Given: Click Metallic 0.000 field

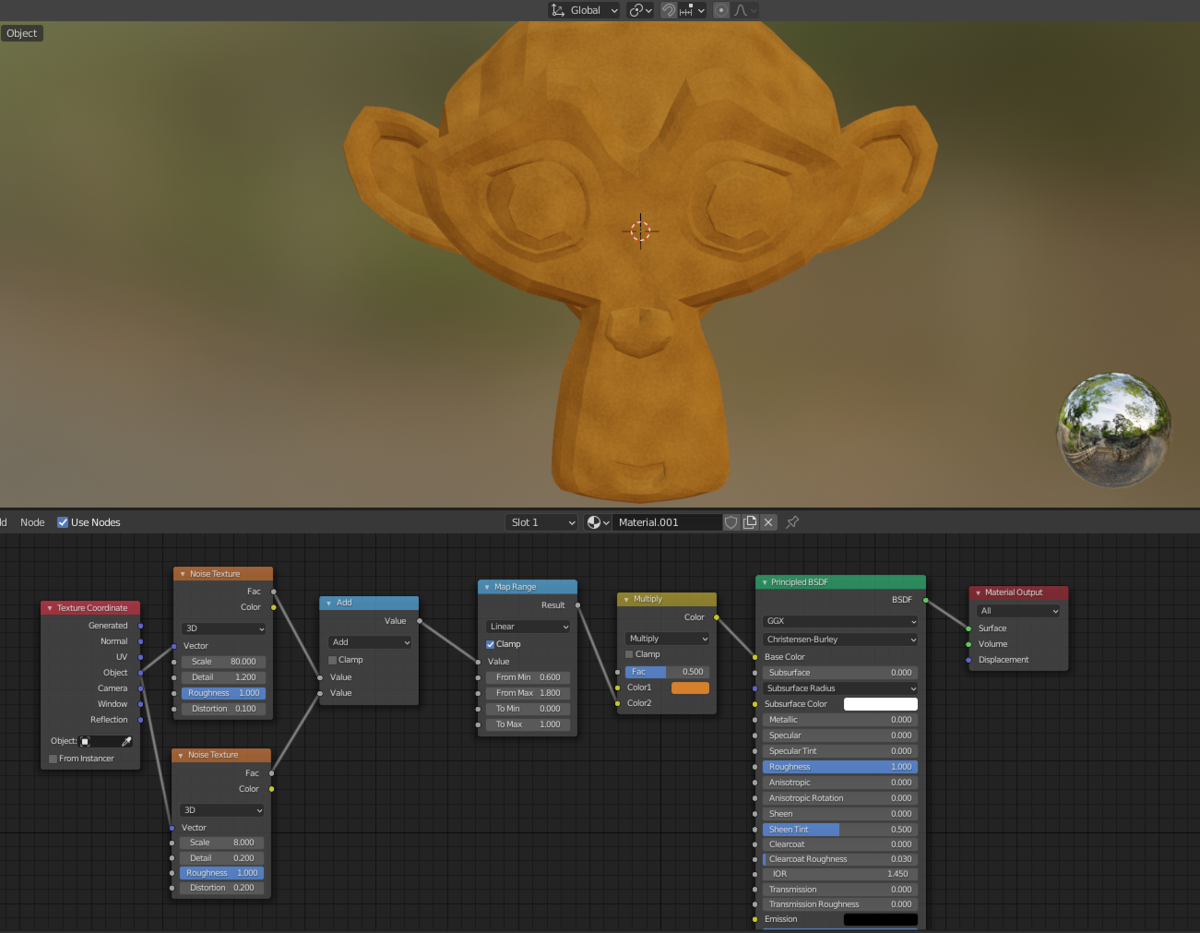Looking at the screenshot, I should 840,720.
